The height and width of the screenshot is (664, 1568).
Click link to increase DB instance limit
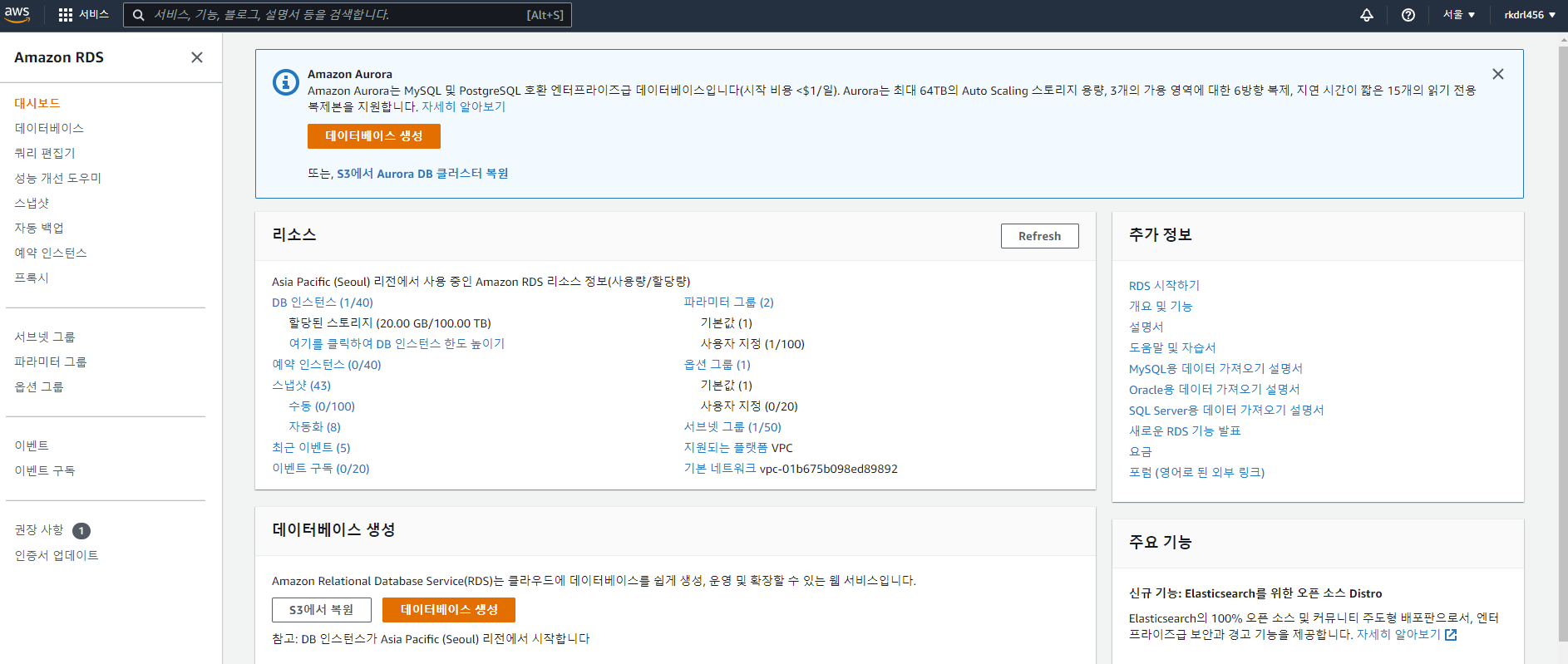(397, 344)
